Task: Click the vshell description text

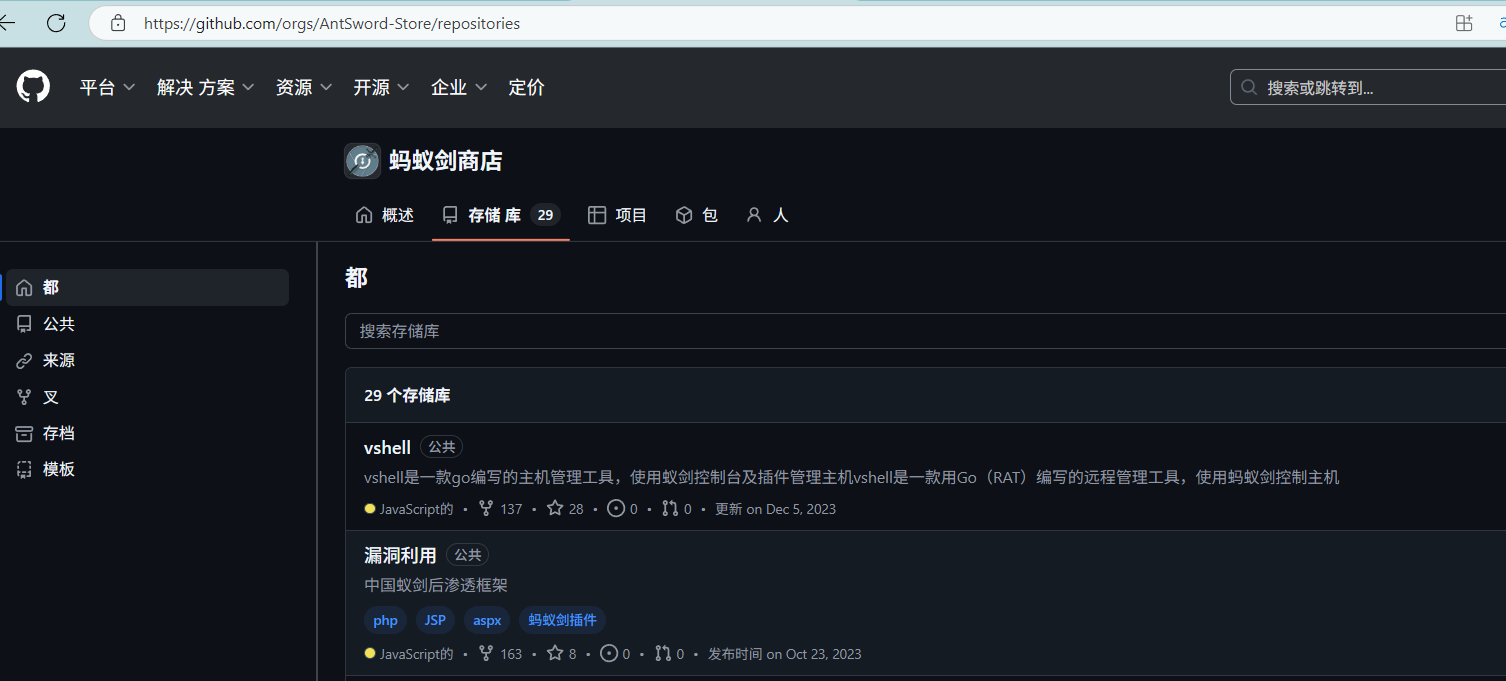Action: (x=851, y=477)
